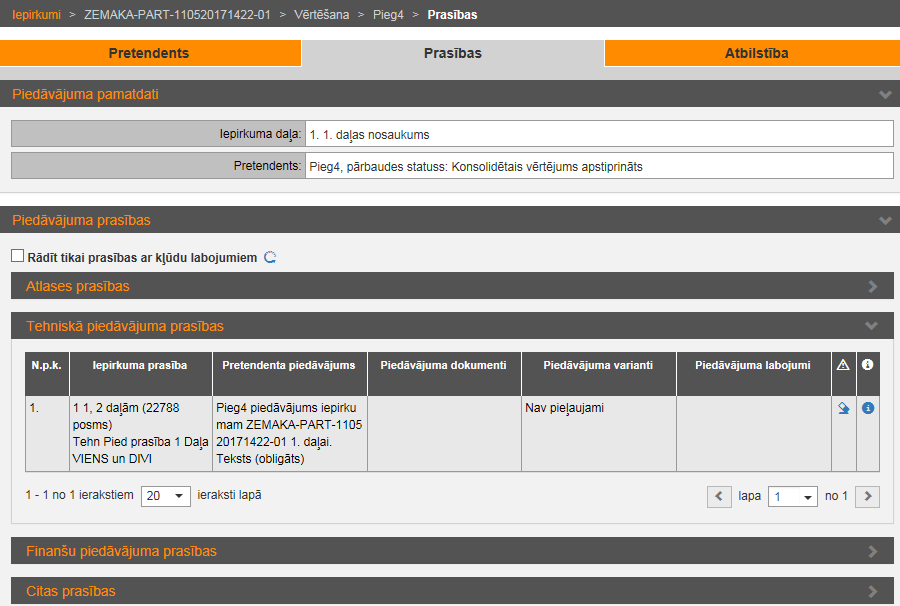
Task: Open the Iepirkumi breadcrumb link
Action: click(36, 15)
